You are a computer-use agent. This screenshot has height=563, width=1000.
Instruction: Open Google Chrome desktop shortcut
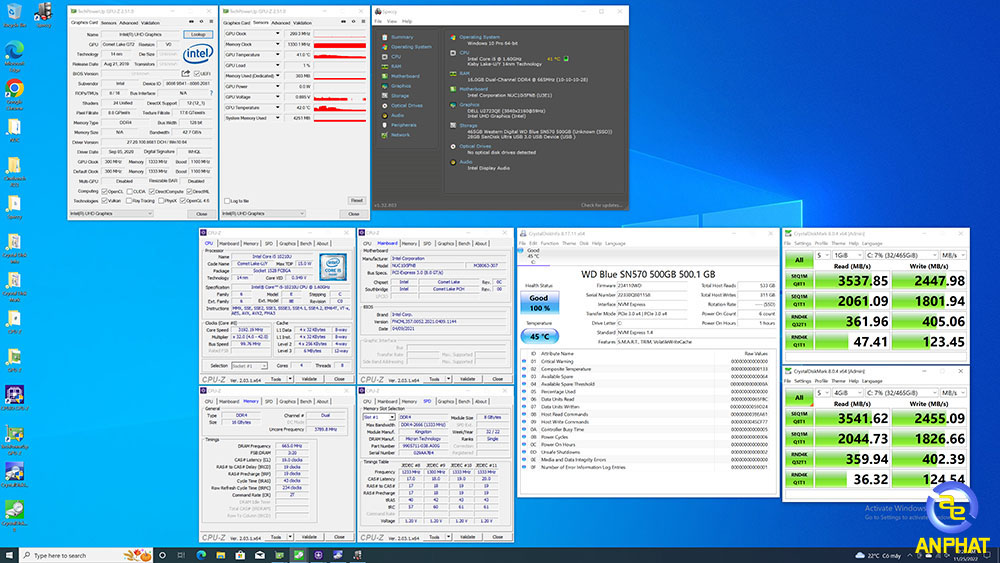(14, 94)
